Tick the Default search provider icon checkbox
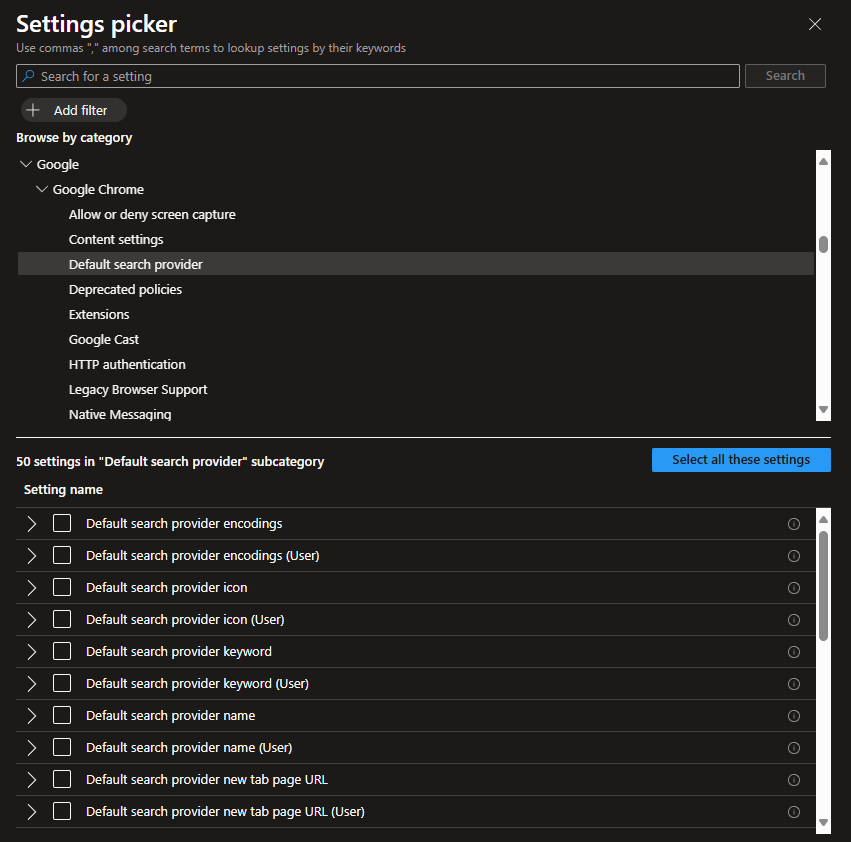Screen dimensions: 851x842 (62, 587)
